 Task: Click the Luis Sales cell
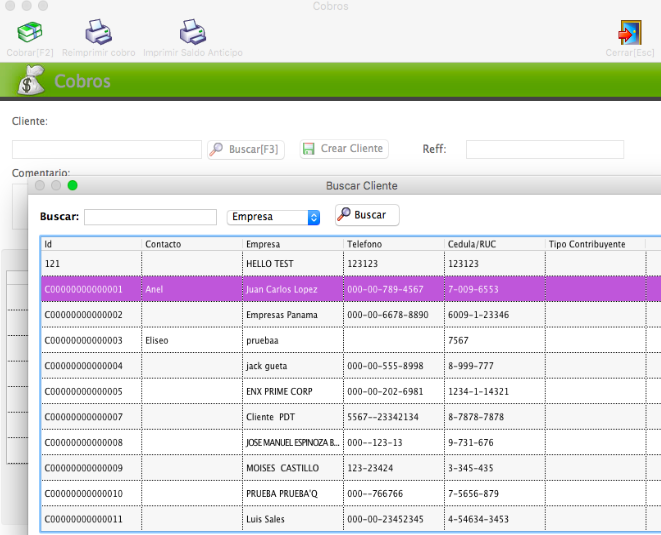tap(293, 519)
